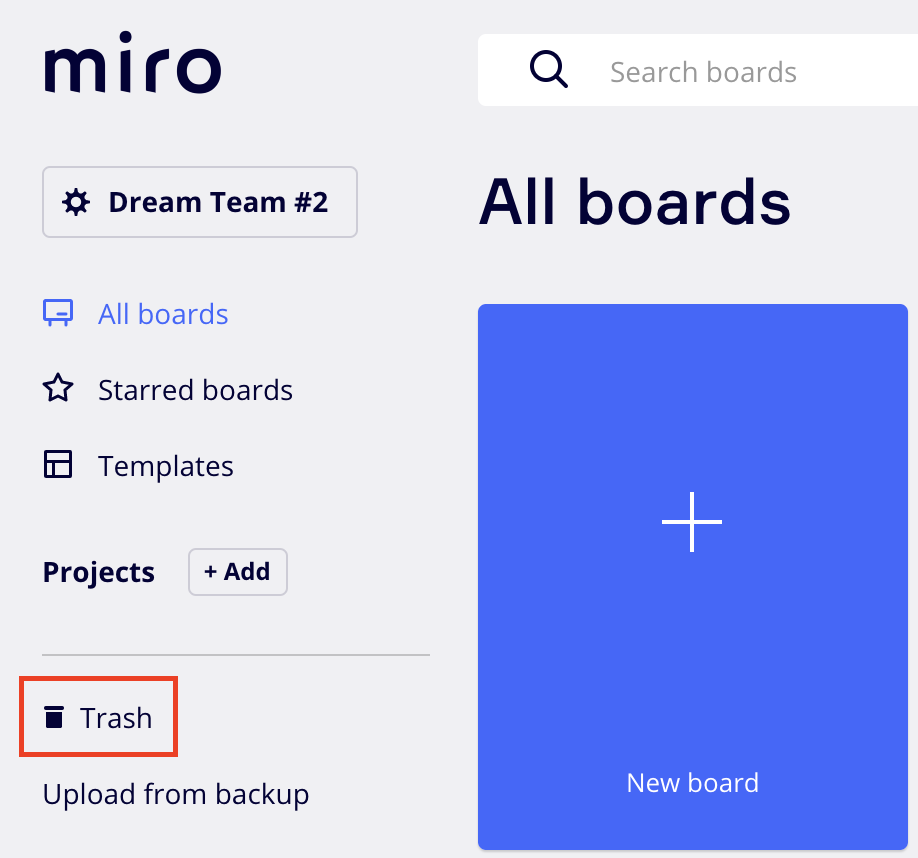This screenshot has height=858, width=918.
Task: Click the star icon for Starred boards
Action: (58, 389)
